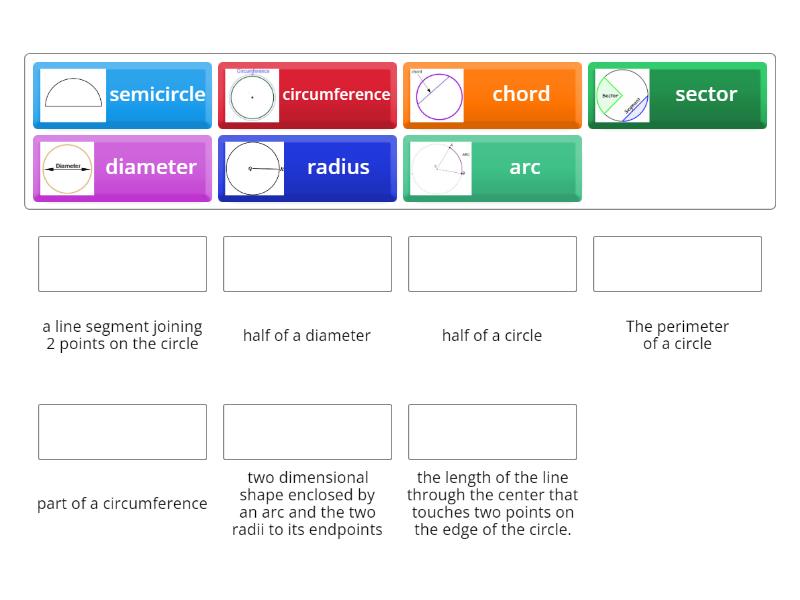Select the diameter tile in the word bank
800x600 pixels.
pyautogui.click(x=122, y=167)
